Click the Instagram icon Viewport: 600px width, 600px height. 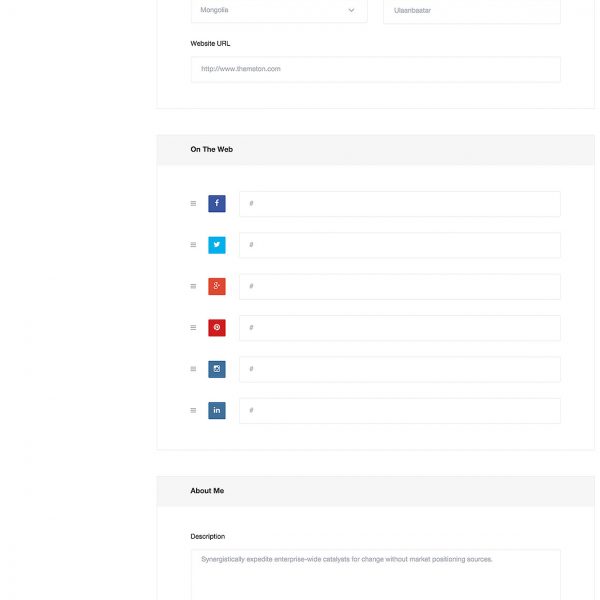(217, 369)
